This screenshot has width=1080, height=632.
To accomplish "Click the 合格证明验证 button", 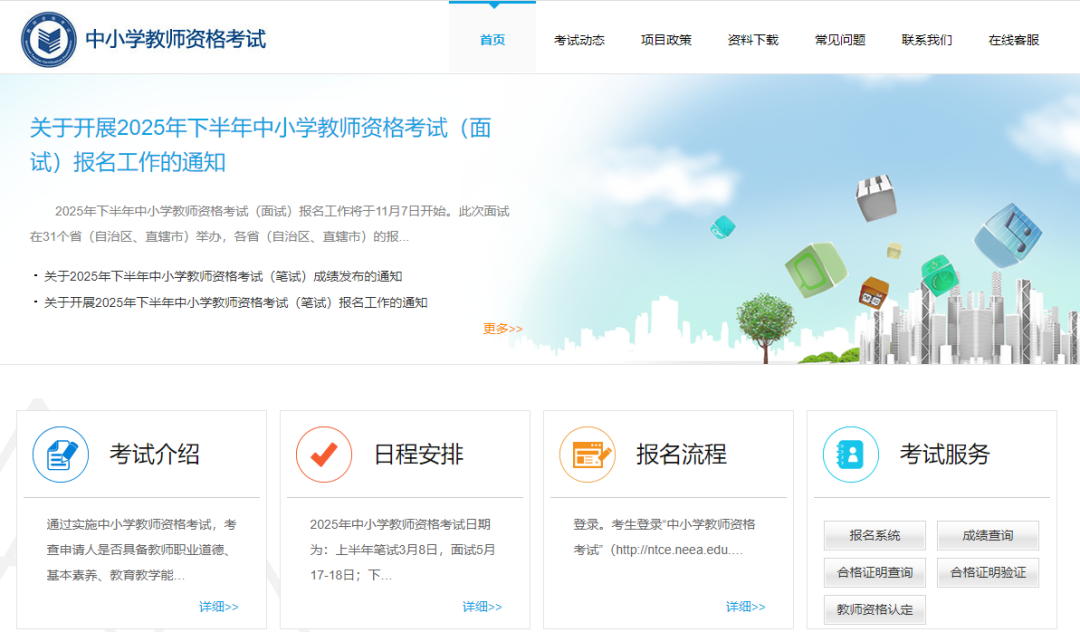I will pyautogui.click(x=987, y=572).
